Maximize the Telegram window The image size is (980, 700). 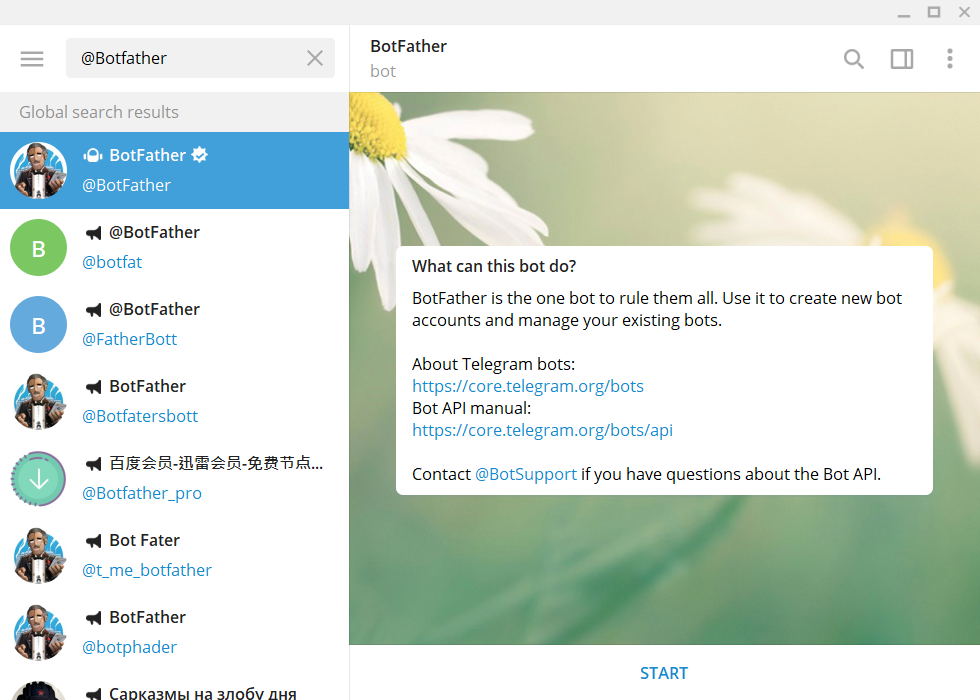tap(934, 12)
